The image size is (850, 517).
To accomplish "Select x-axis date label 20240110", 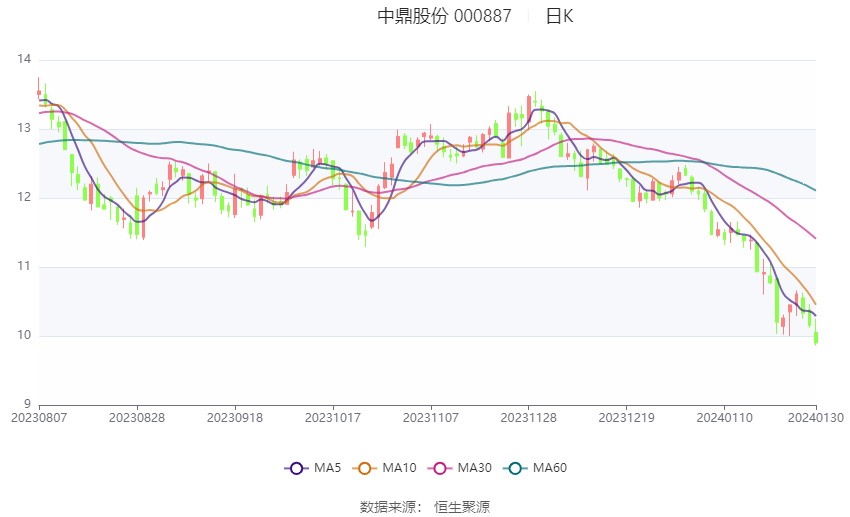I will [724, 418].
